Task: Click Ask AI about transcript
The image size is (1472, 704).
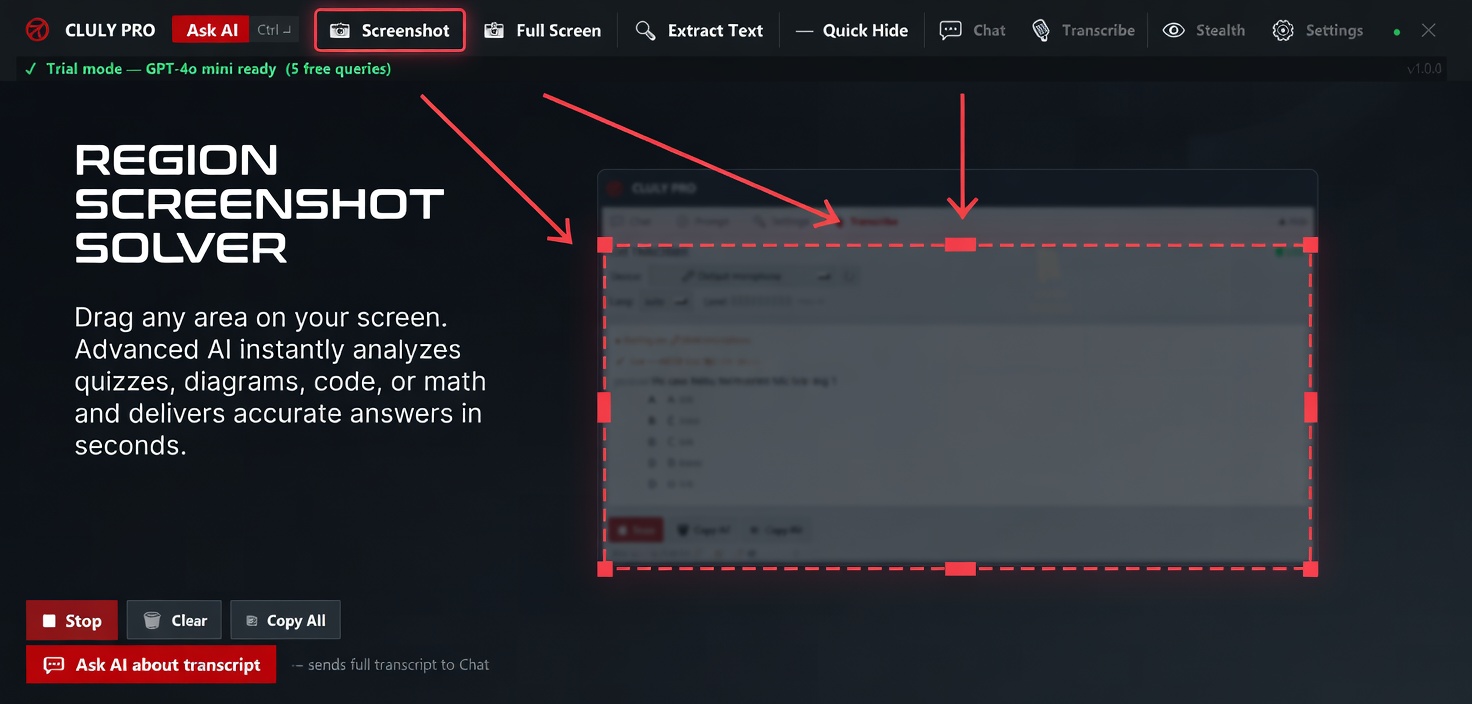Action: point(151,664)
